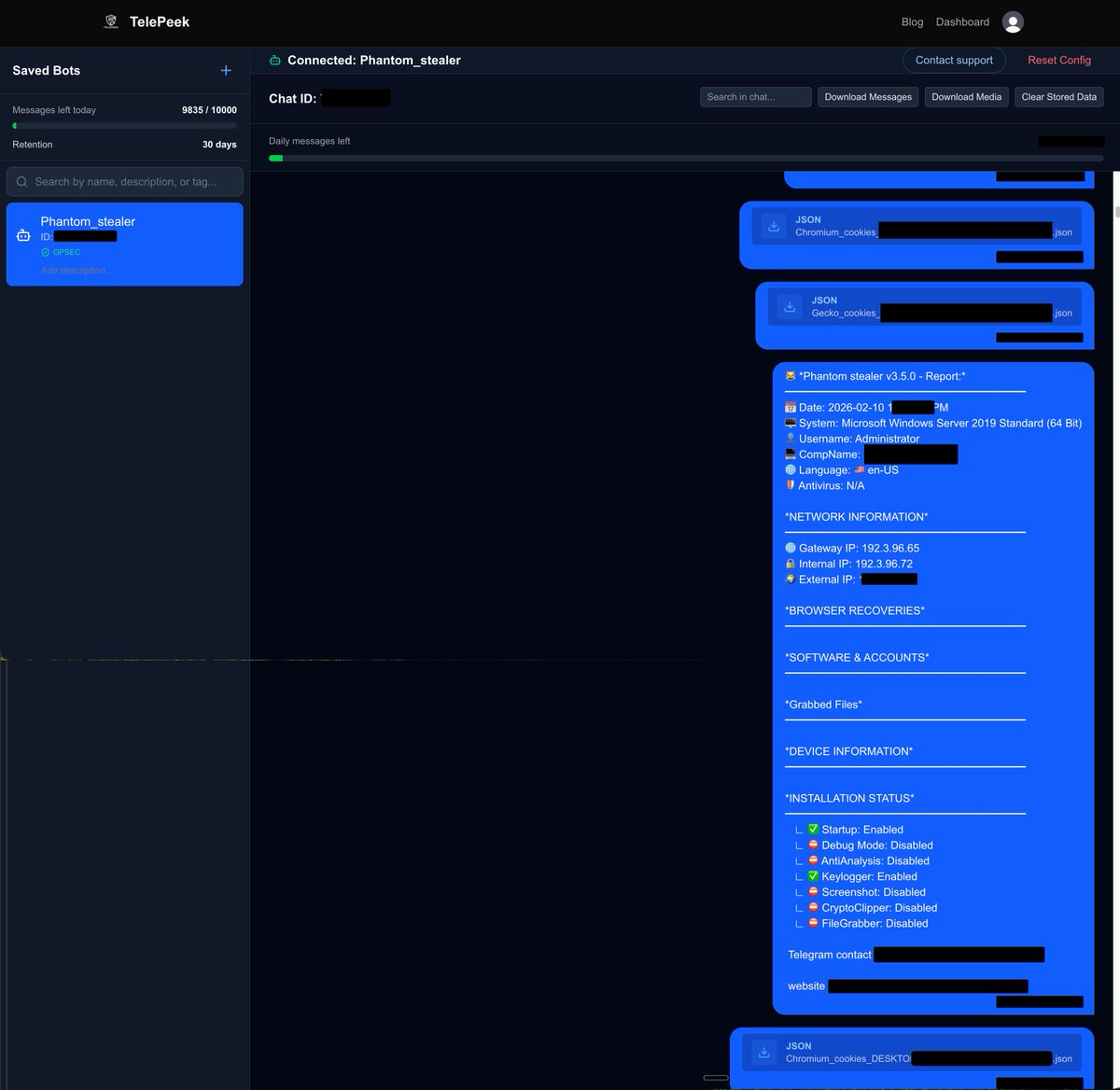Click the INSTALLATION STATUS heading
Screen dimensions: 1120x1090
[x=849, y=798]
